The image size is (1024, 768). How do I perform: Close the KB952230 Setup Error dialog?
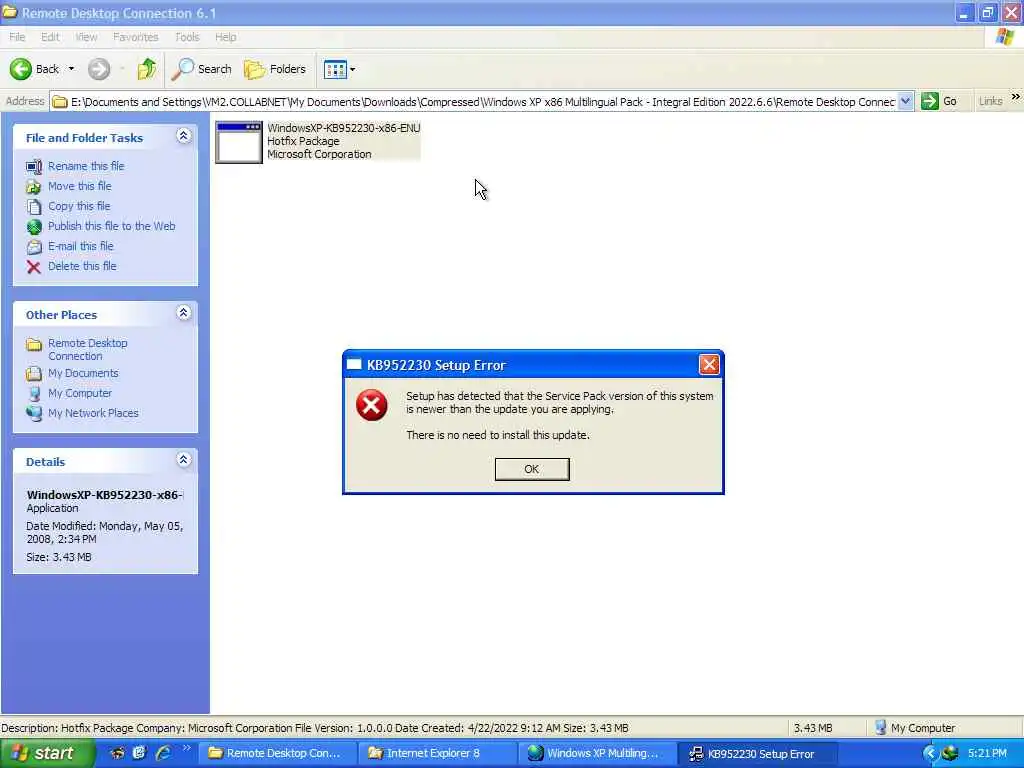709,364
